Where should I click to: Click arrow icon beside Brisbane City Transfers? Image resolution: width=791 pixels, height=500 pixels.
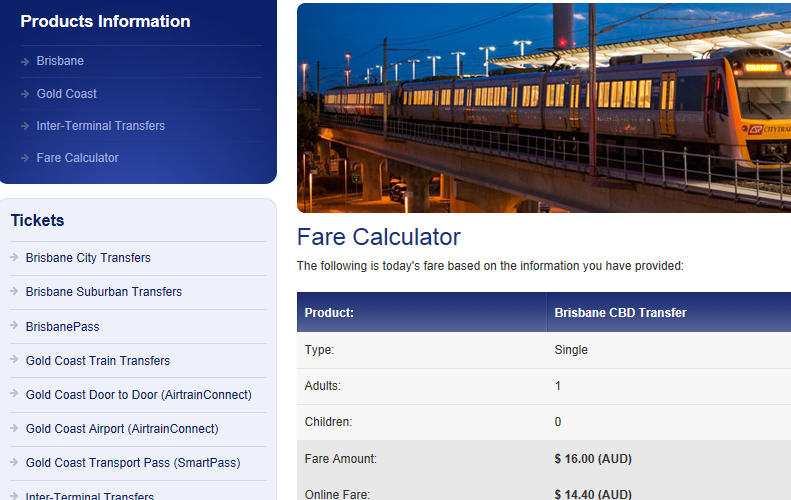14,257
